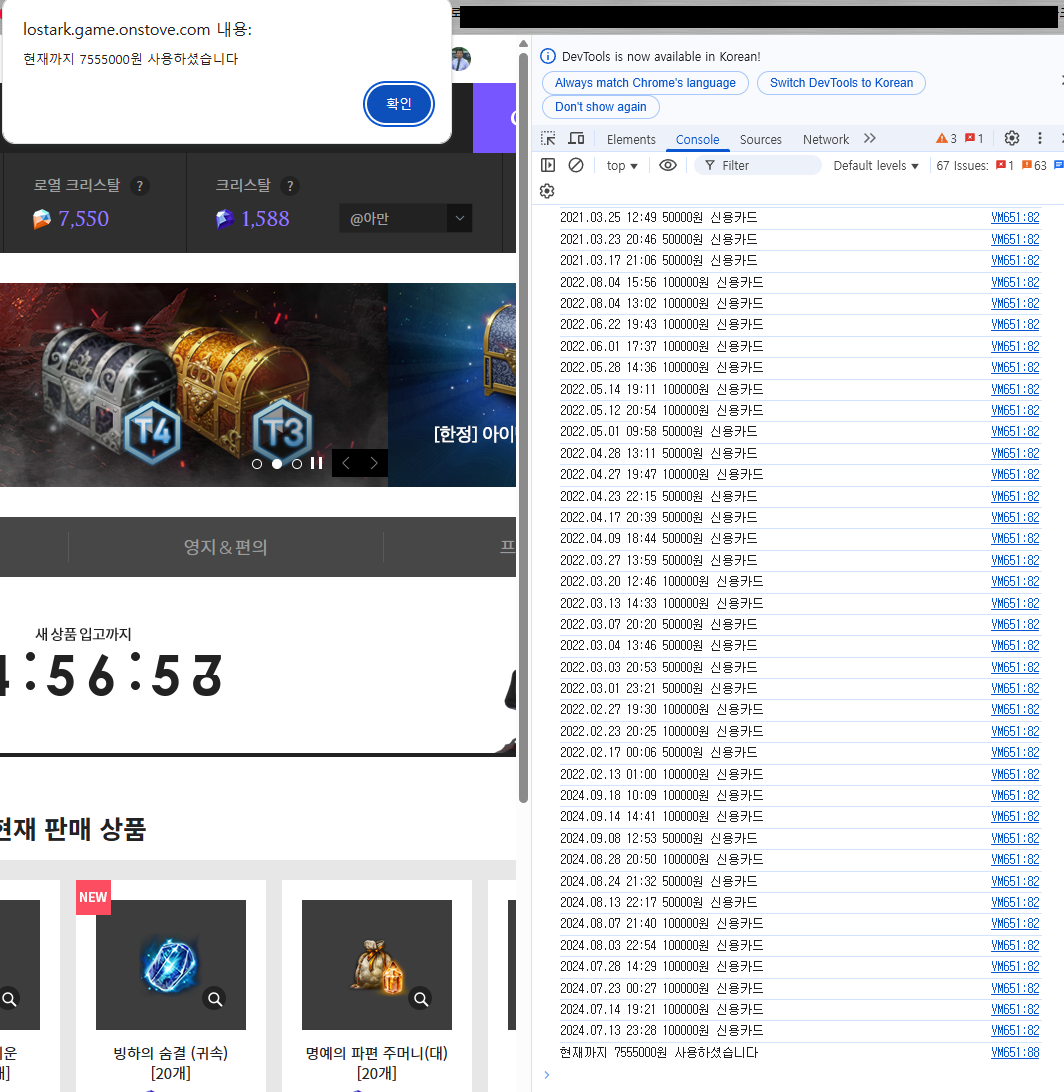Pause the banner carousel autoplay

click(x=317, y=463)
